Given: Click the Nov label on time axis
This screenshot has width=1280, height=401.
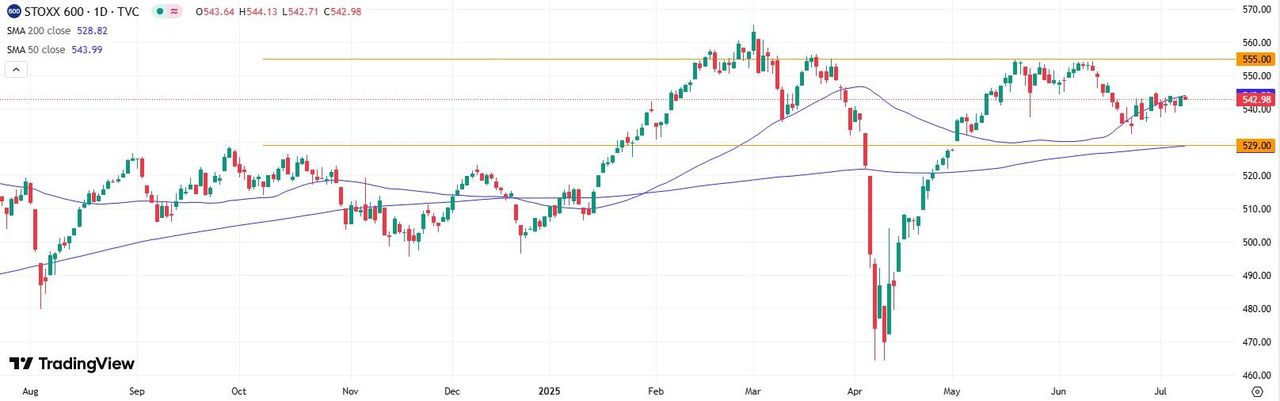Looking at the screenshot, I should pyautogui.click(x=349, y=393).
